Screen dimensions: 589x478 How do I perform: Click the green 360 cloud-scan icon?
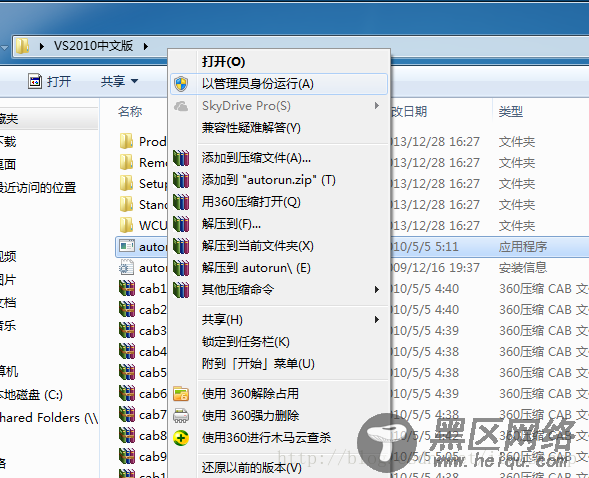pos(181,438)
